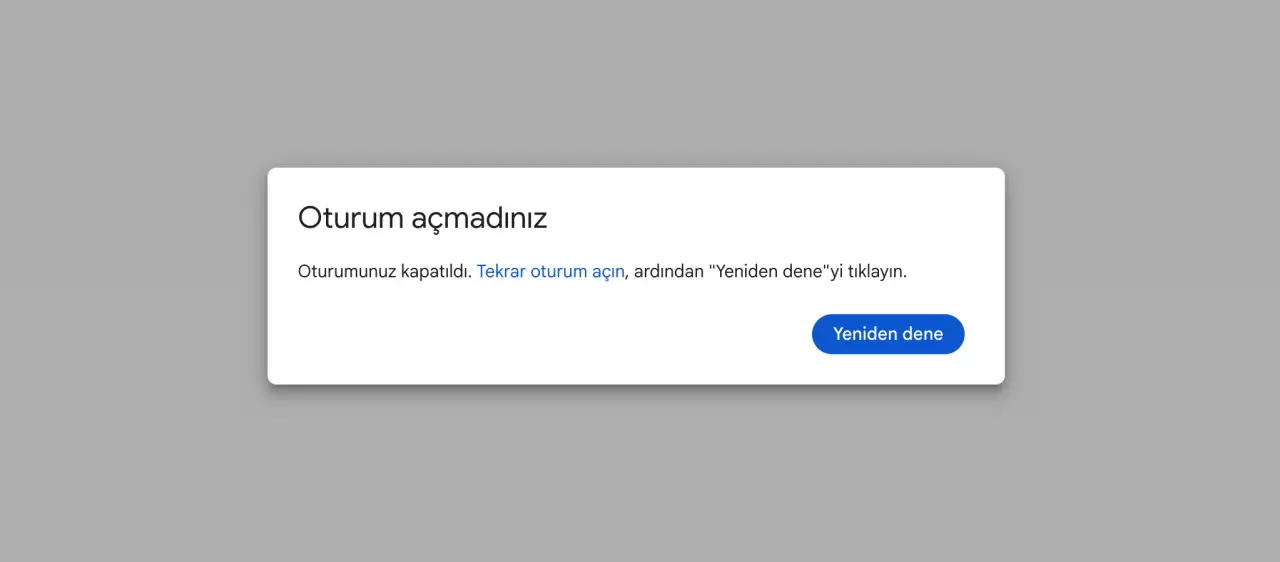Viewport: 1280px width, 562px height.
Task: Open the "Tekrar oturum açın" link
Action: tap(551, 271)
